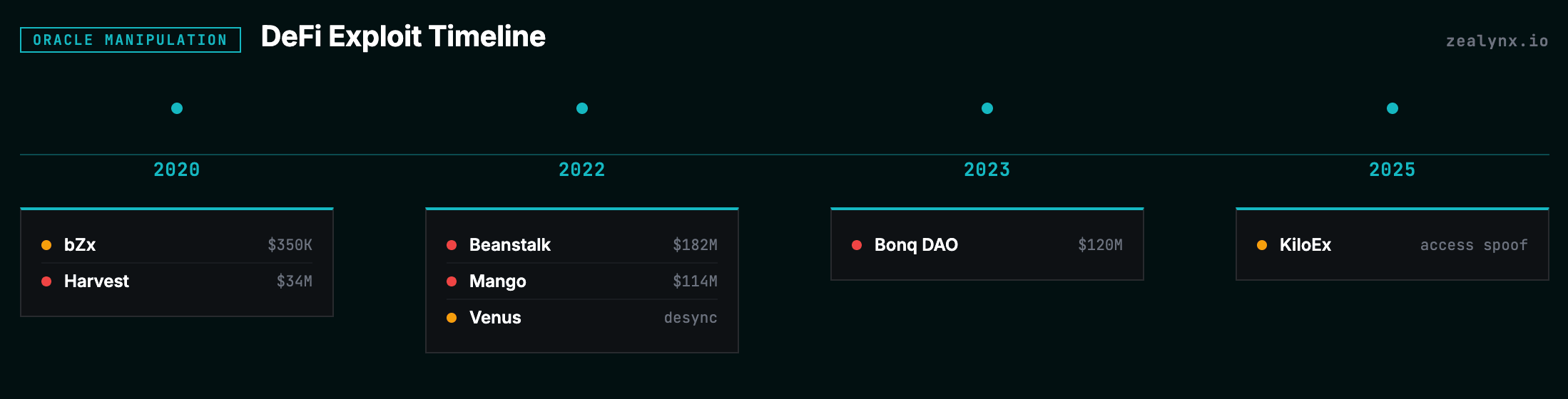Select the 2020 year label
The image size is (1568, 399).
[x=177, y=170]
